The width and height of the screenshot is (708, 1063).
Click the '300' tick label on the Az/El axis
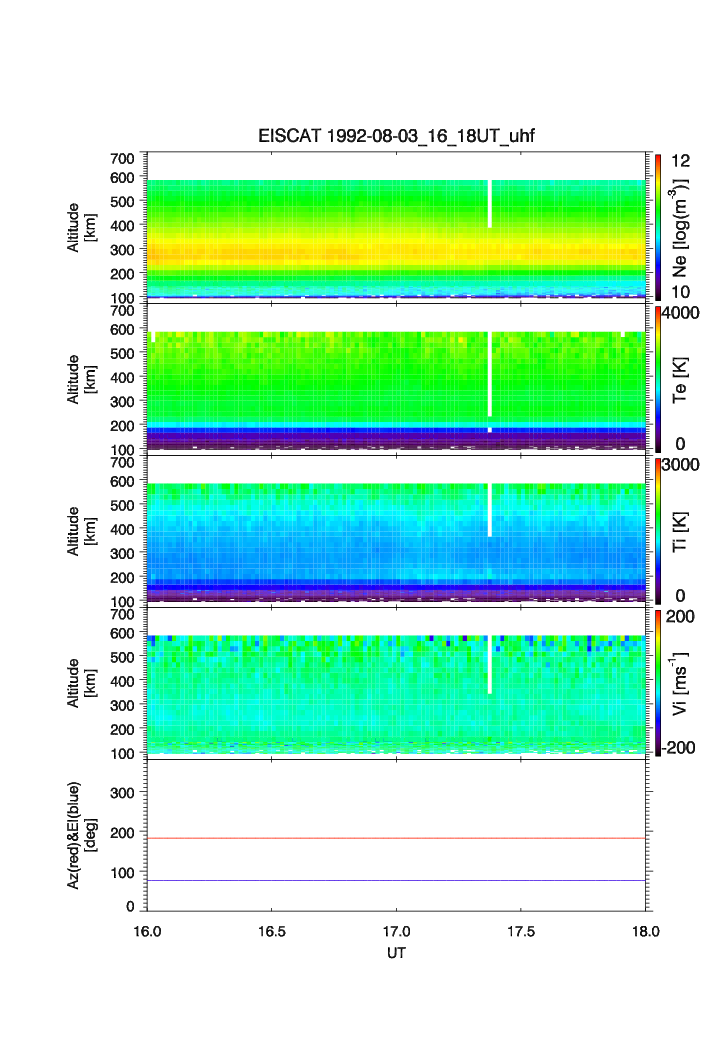tap(122, 793)
